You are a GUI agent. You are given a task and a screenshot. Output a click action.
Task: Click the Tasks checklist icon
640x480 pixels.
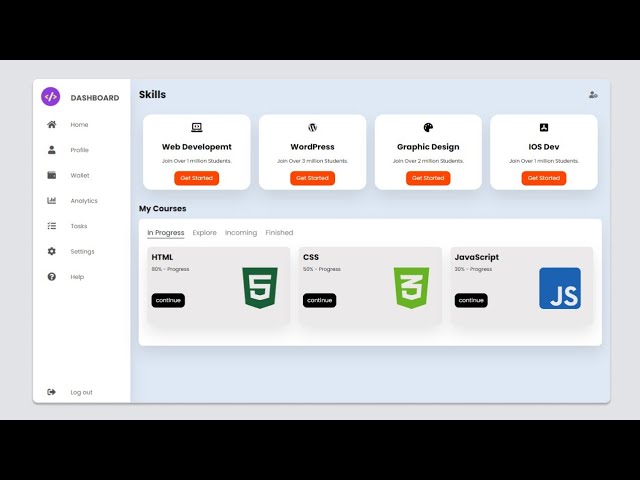[x=51, y=226]
